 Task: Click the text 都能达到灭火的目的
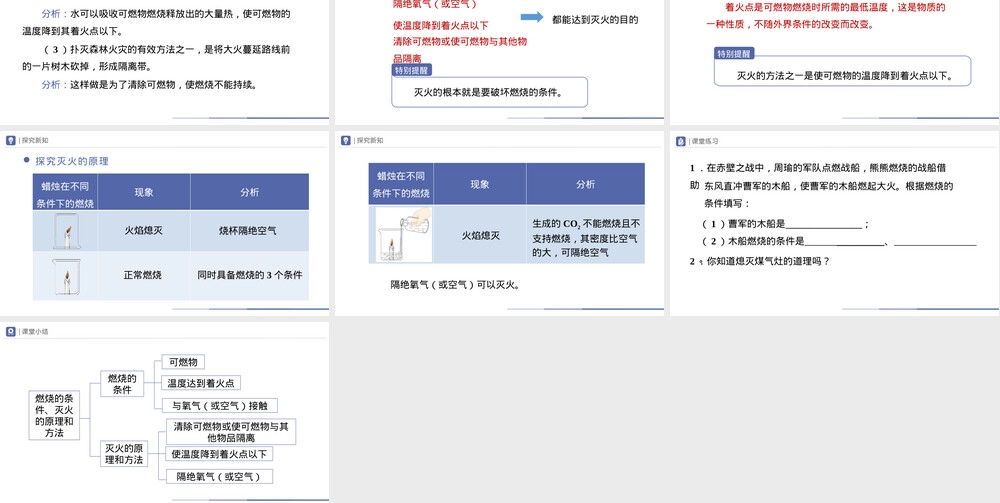click(x=595, y=20)
